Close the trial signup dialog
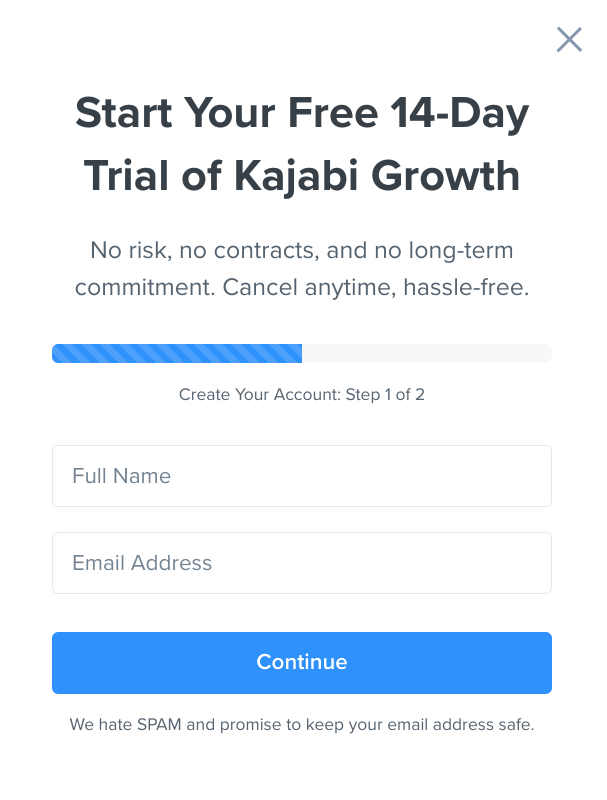This screenshot has width=607, height=800. point(569,40)
